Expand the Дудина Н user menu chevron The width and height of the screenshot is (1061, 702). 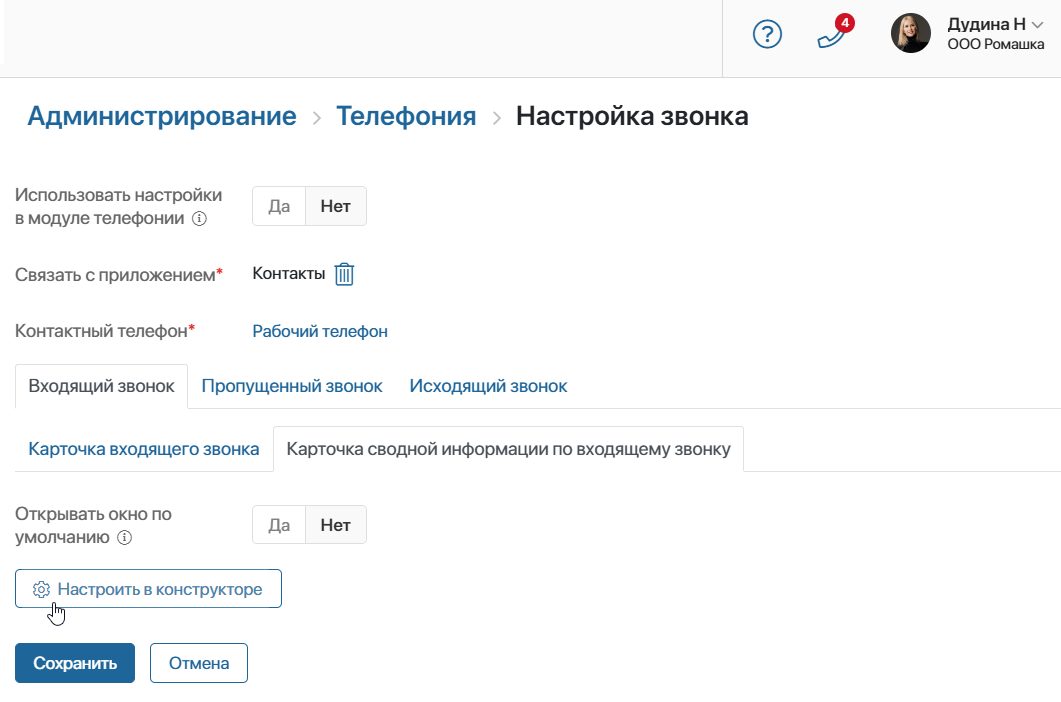(1037, 25)
